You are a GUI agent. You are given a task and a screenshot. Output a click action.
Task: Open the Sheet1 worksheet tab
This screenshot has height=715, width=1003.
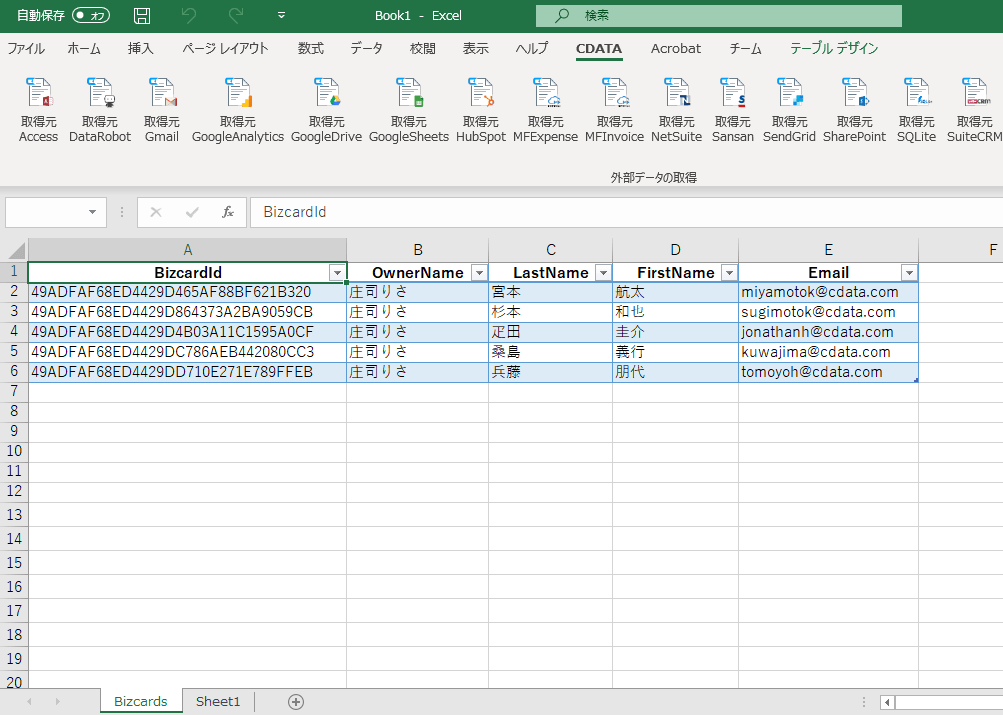218,702
